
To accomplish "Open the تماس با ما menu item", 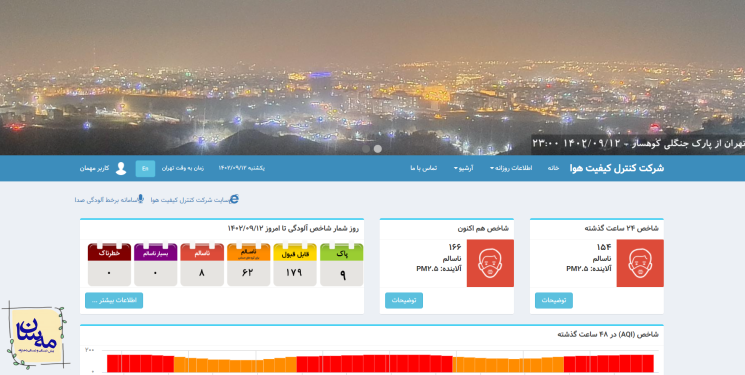I will [423, 168].
